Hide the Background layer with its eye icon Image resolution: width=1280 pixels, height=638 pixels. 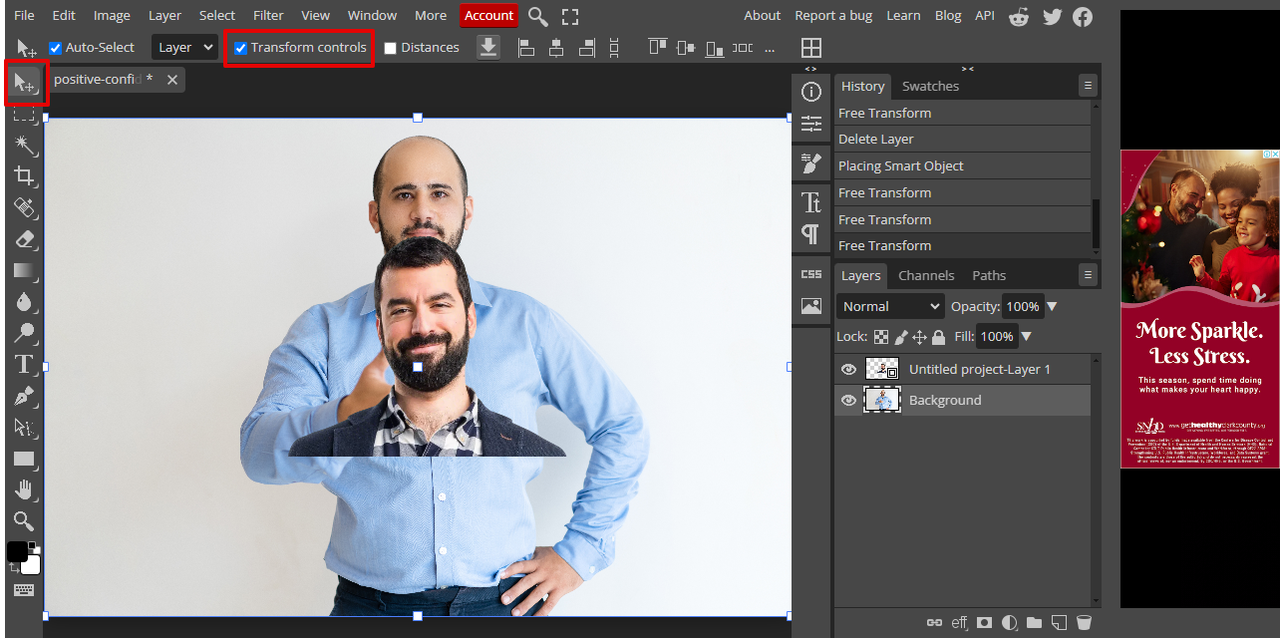[849, 400]
